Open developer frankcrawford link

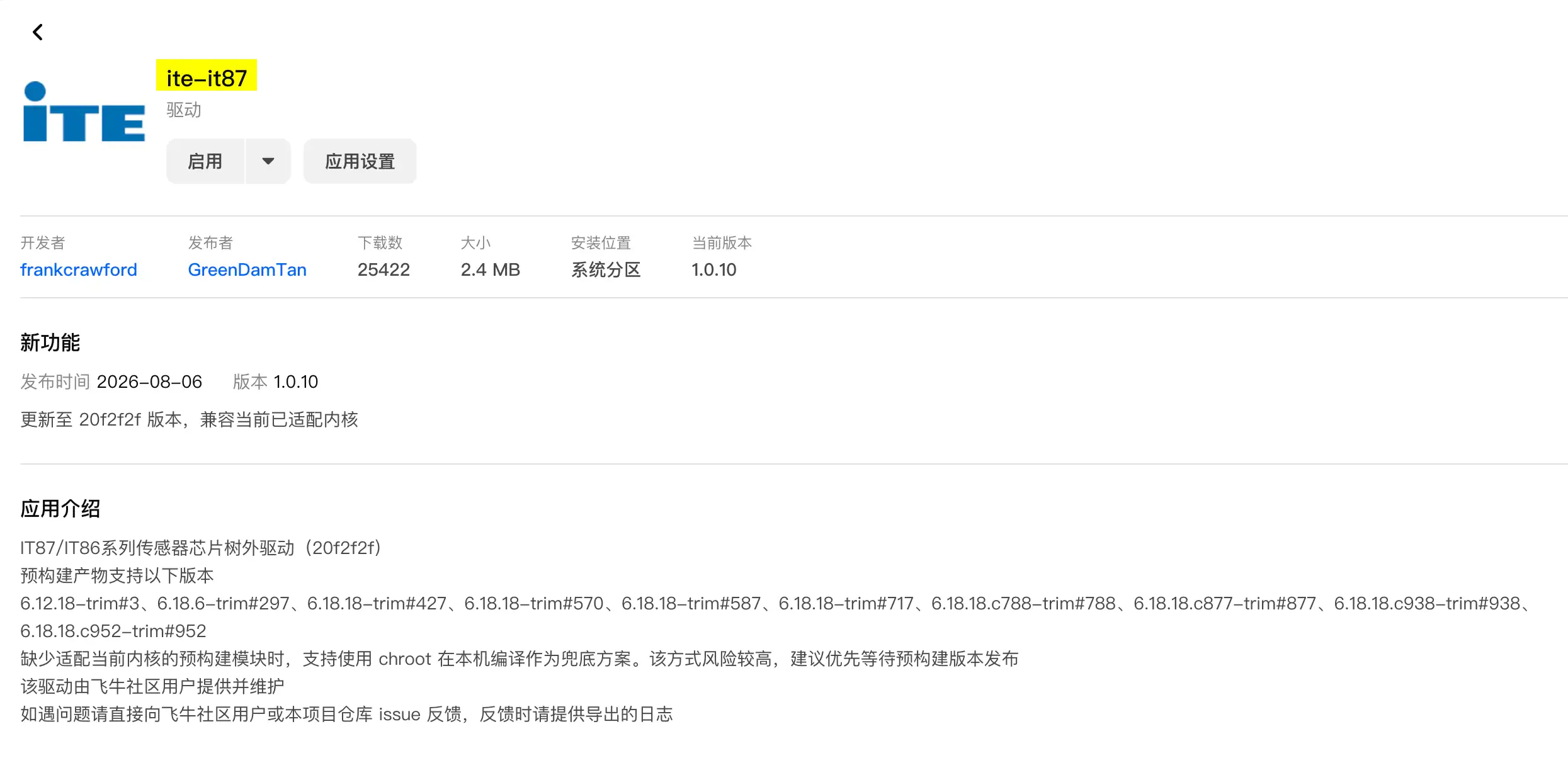tap(79, 270)
